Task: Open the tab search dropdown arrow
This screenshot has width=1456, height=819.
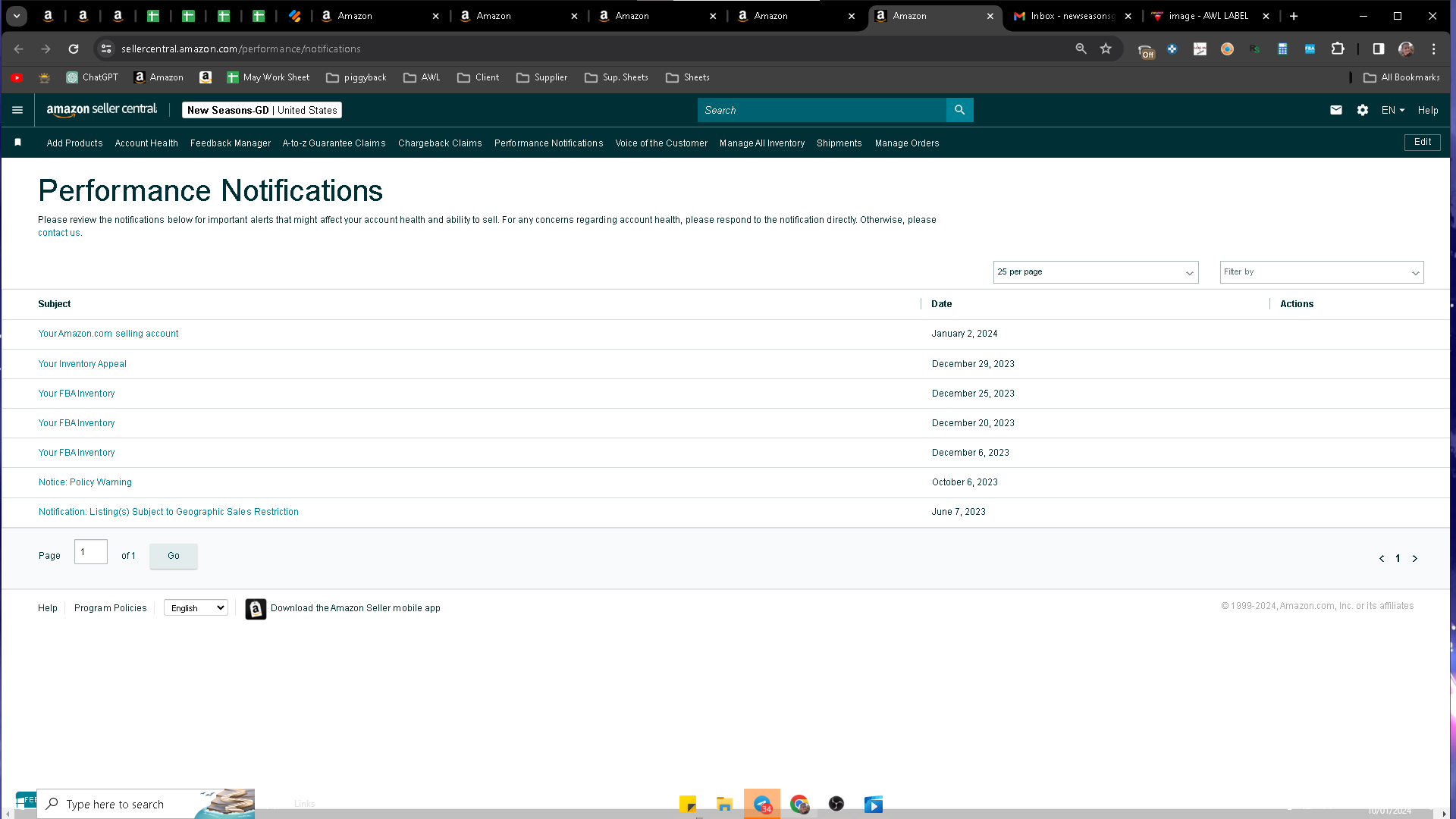Action: (x=17, y=16)
